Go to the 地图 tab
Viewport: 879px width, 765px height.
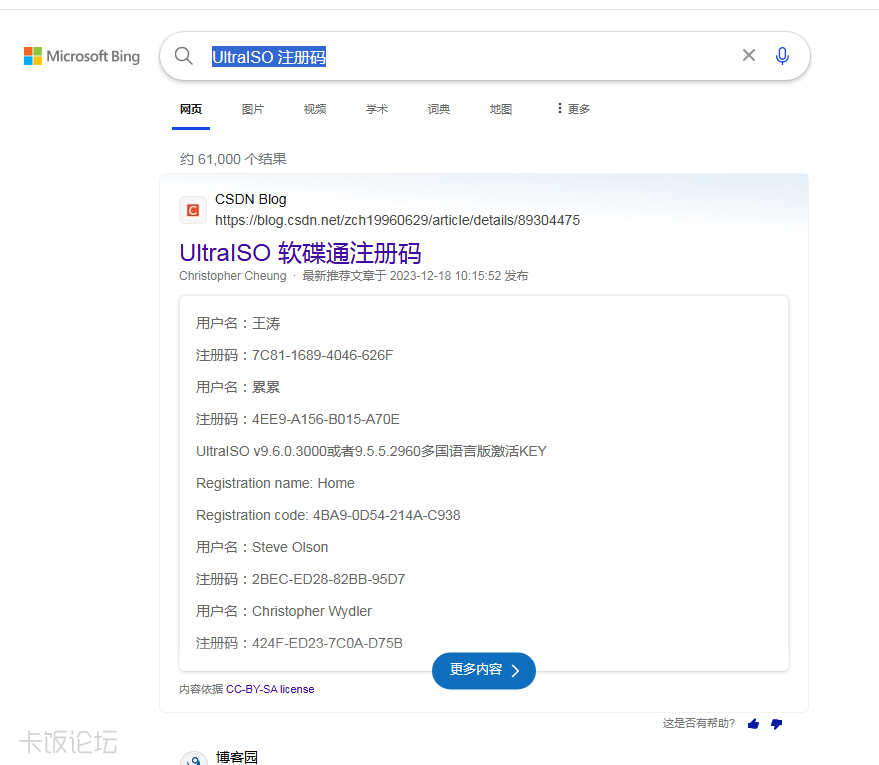pyautogui.click(x=501, y=109)
